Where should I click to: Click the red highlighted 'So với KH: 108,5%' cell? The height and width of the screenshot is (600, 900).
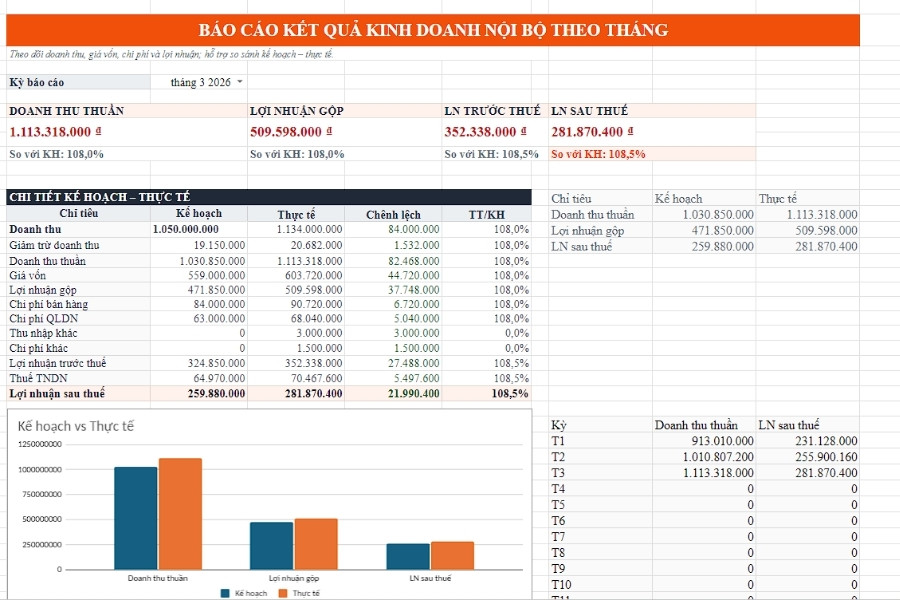[x=652, y=154]
